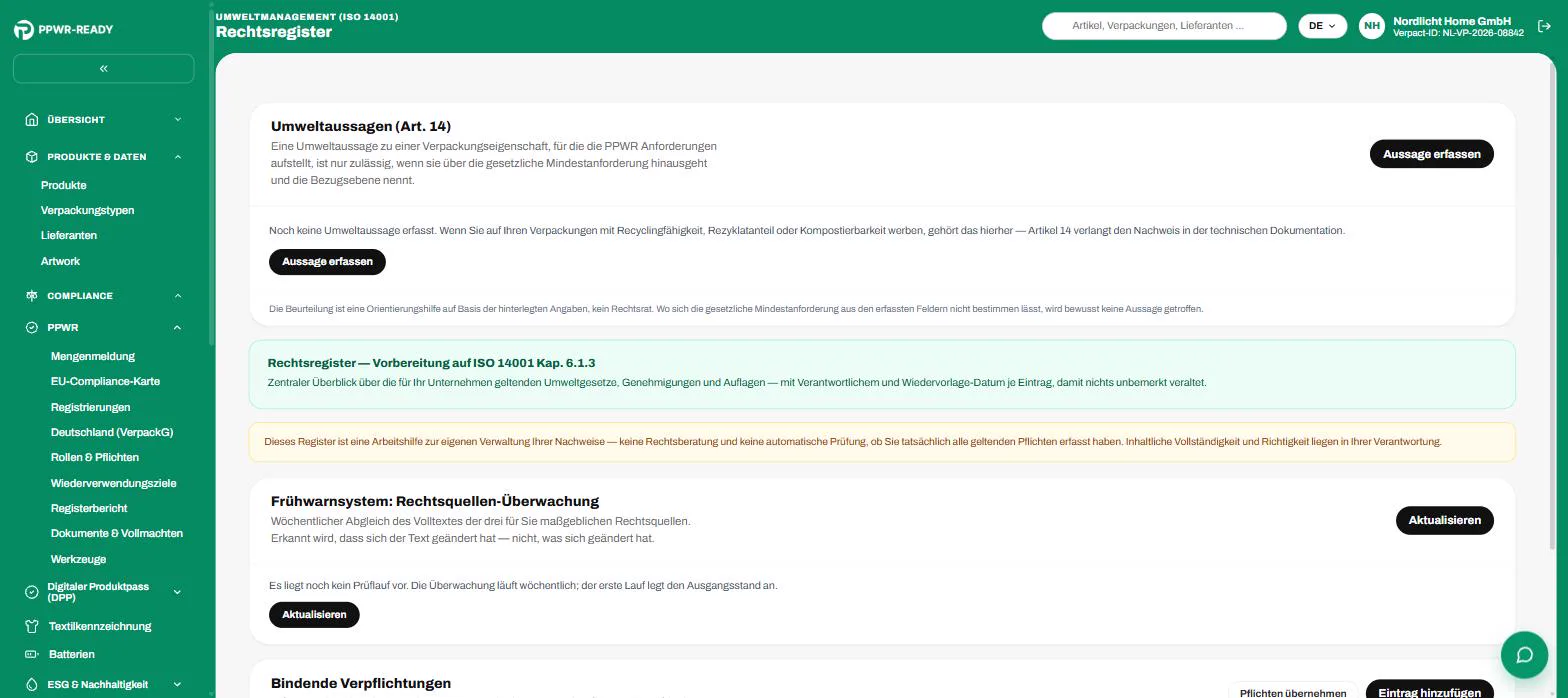This screenshot has height=698, width=1568.
Task: Open Registerbericht in the sidebar
Action: pos(89,508)
